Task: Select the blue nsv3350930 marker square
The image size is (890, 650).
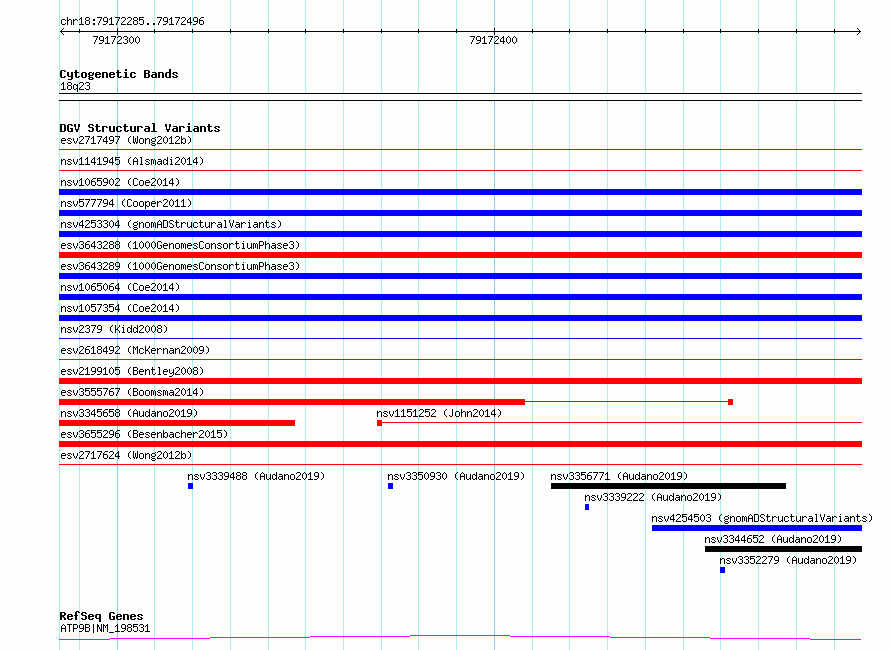Action: (391, 486)
